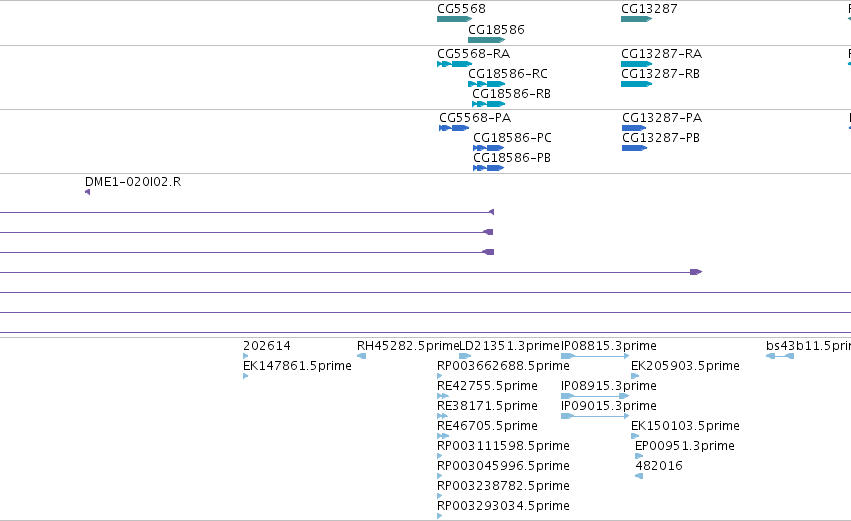Open transcript CG13287-RA
Screen dimensions: 851x521
click(662, 54)
